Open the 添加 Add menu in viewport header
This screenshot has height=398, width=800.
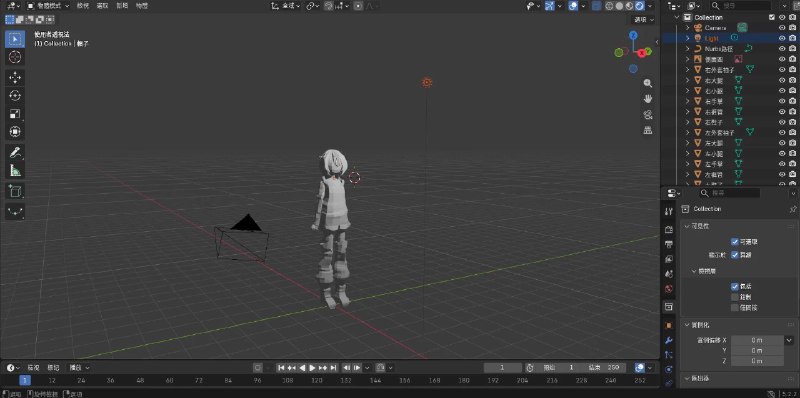pyautogui.click(x=122, y=6)
